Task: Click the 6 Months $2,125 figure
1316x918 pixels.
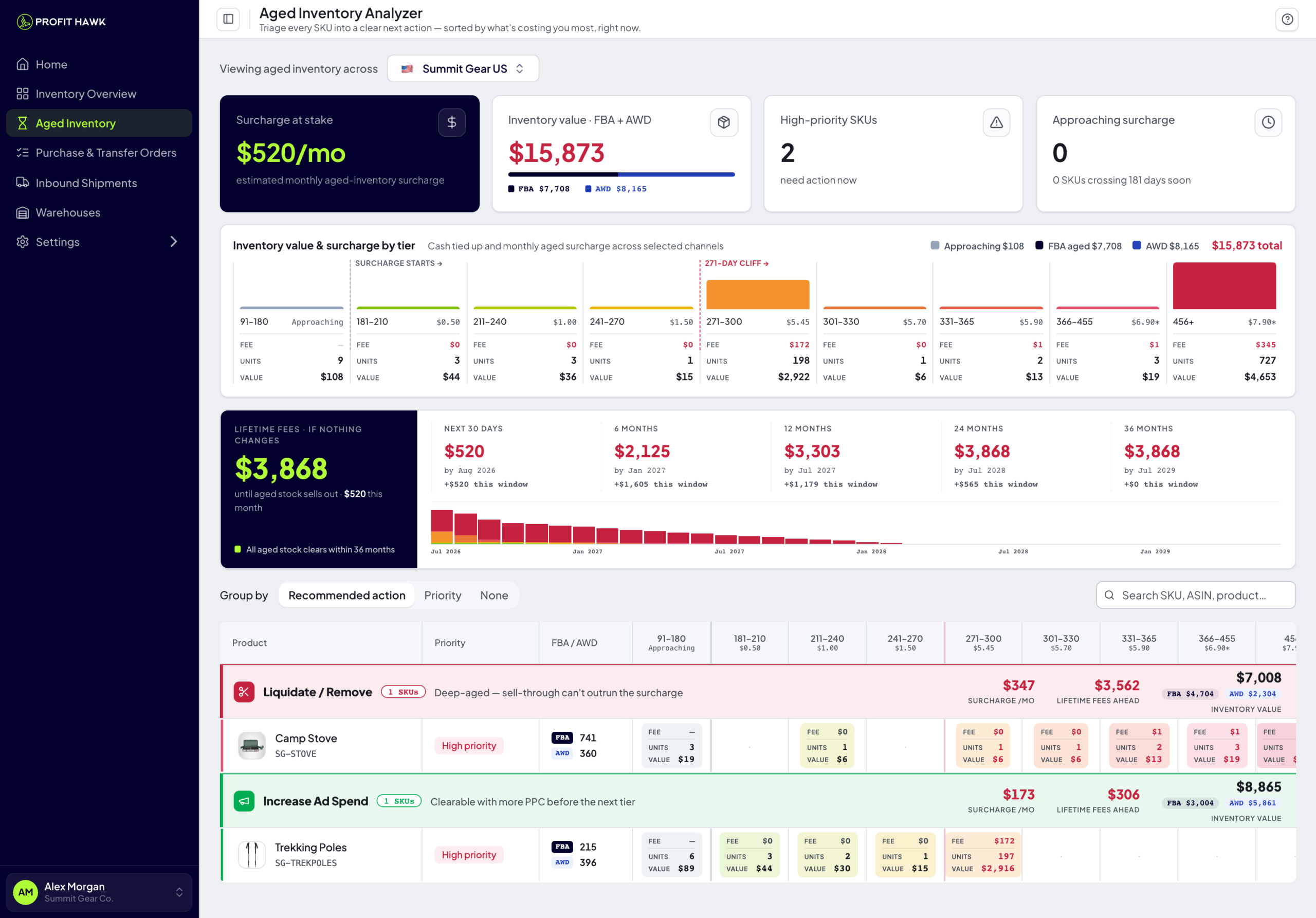Action: (x=642, y=451)
